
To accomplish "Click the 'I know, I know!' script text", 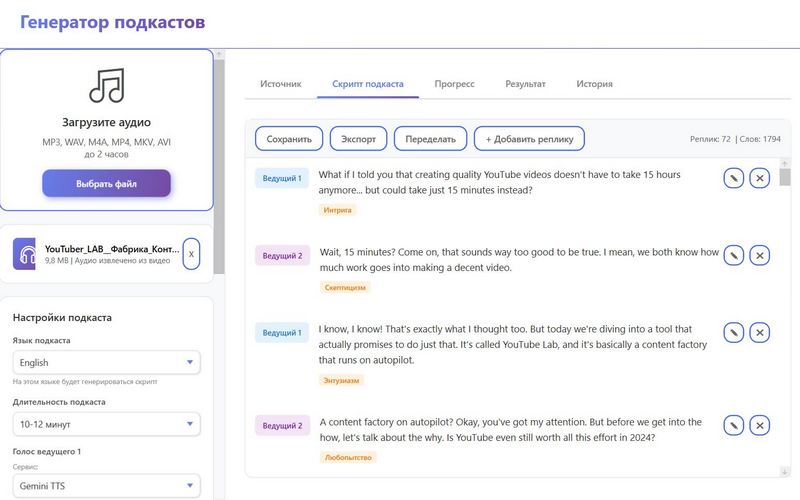I will (513, 344).
